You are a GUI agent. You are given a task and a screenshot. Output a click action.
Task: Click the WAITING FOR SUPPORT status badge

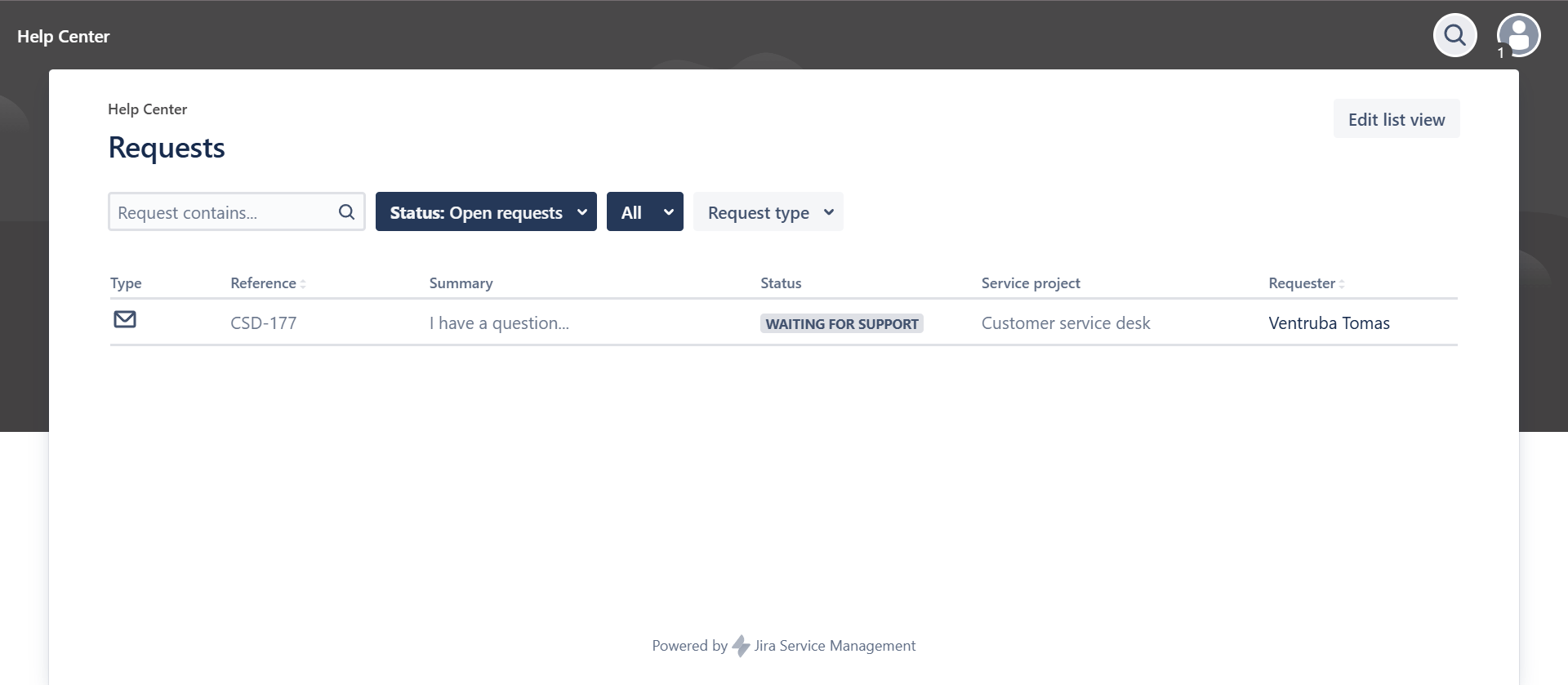coord(841,324)
